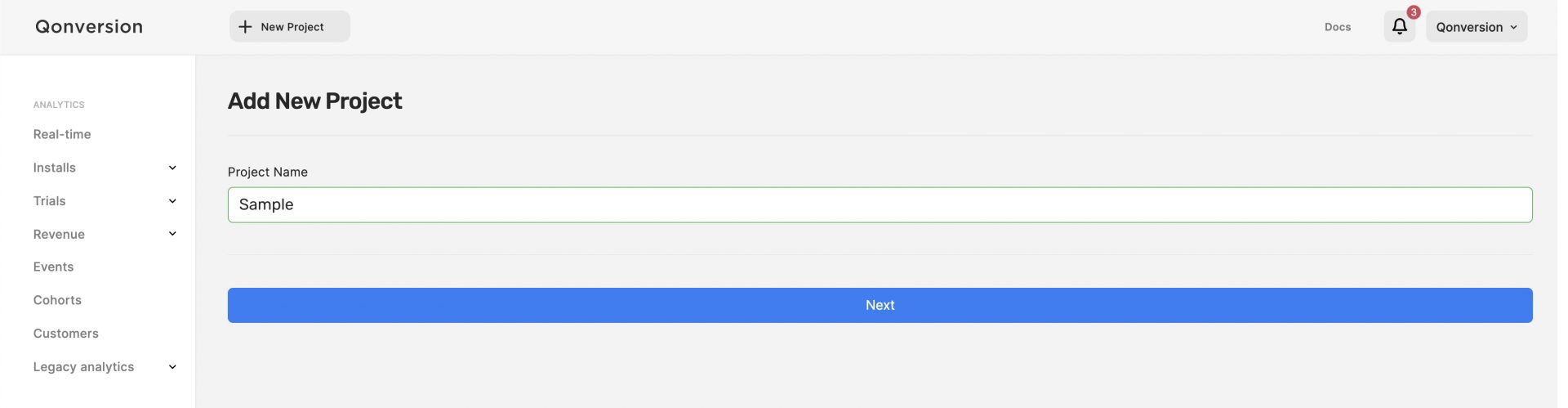This screenshot has height=408, width=1568.
Task: Click the blue Next button
Action: click(880, 305)
